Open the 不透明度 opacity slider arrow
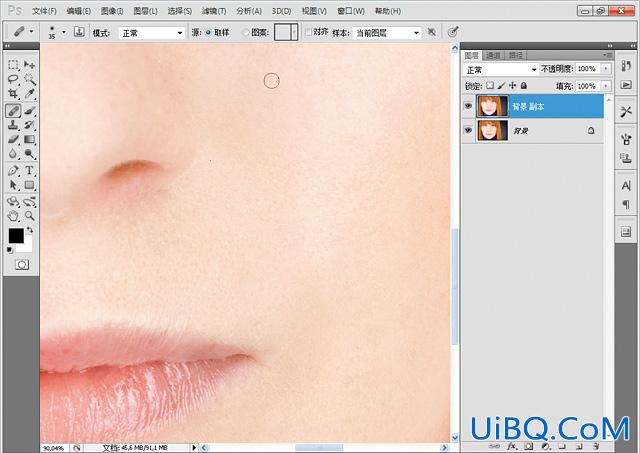Image resolution: width=640 pixels, height=453 pixels. [606, 69]
